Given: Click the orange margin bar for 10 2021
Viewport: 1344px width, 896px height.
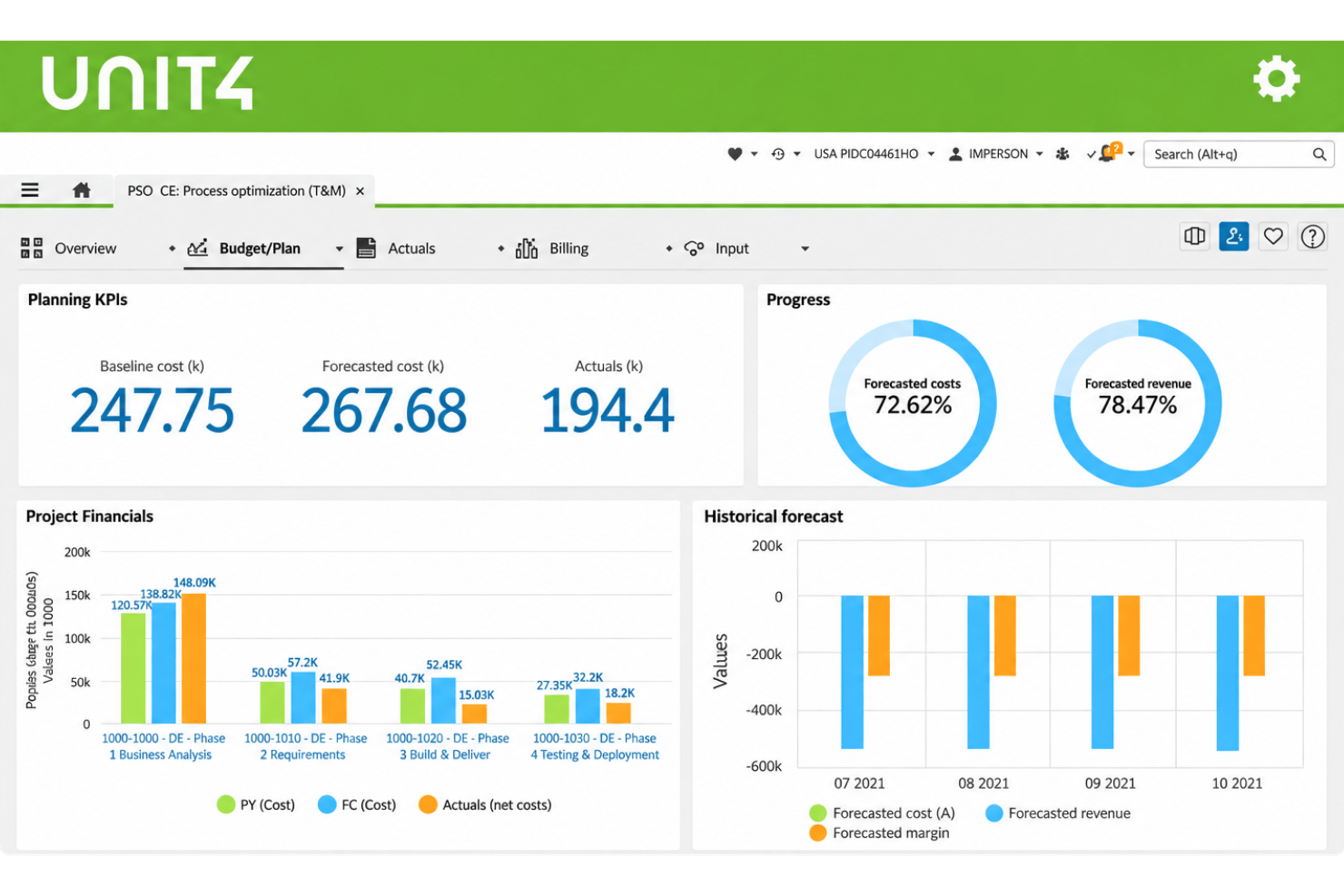Looking at the screenshot, I should pos(1254,635).
